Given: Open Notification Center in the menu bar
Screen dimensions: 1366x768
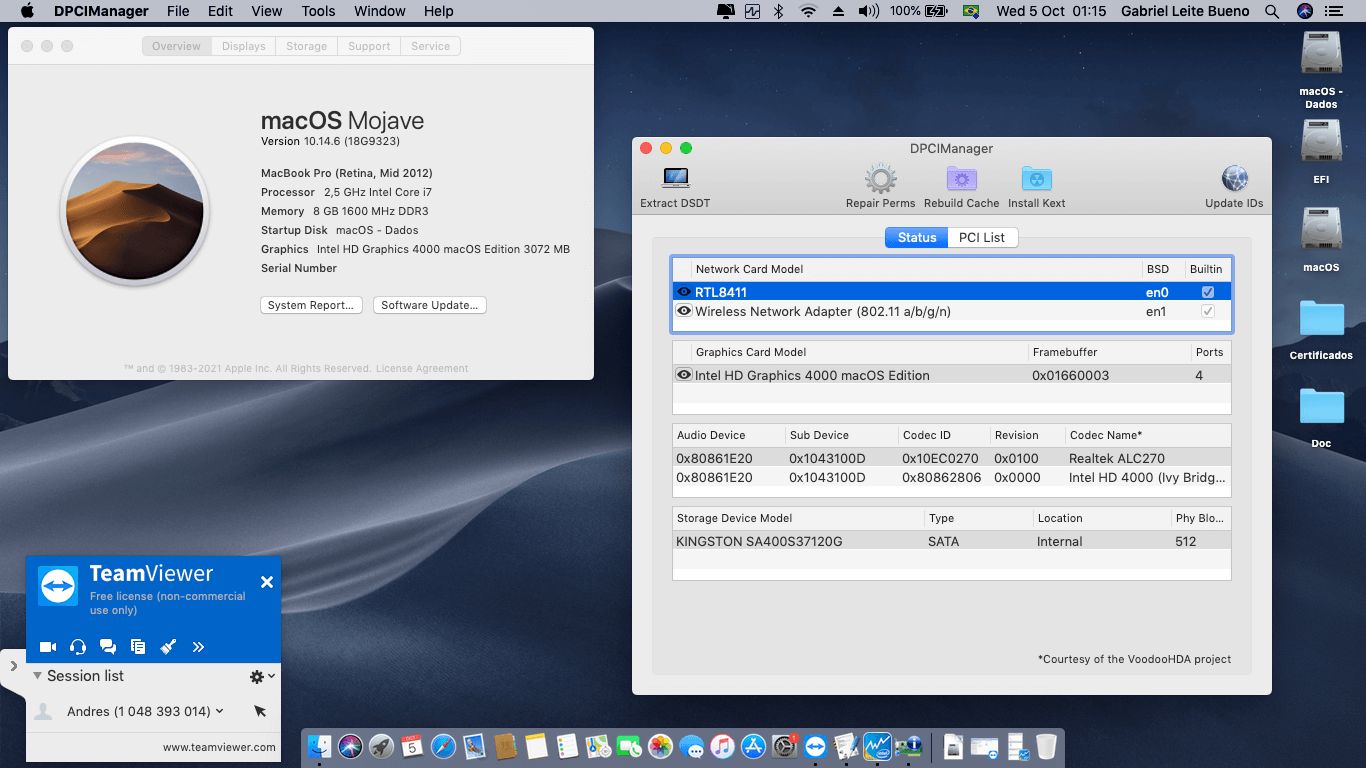Looking at the screenshot, I should click(1333, 11).
